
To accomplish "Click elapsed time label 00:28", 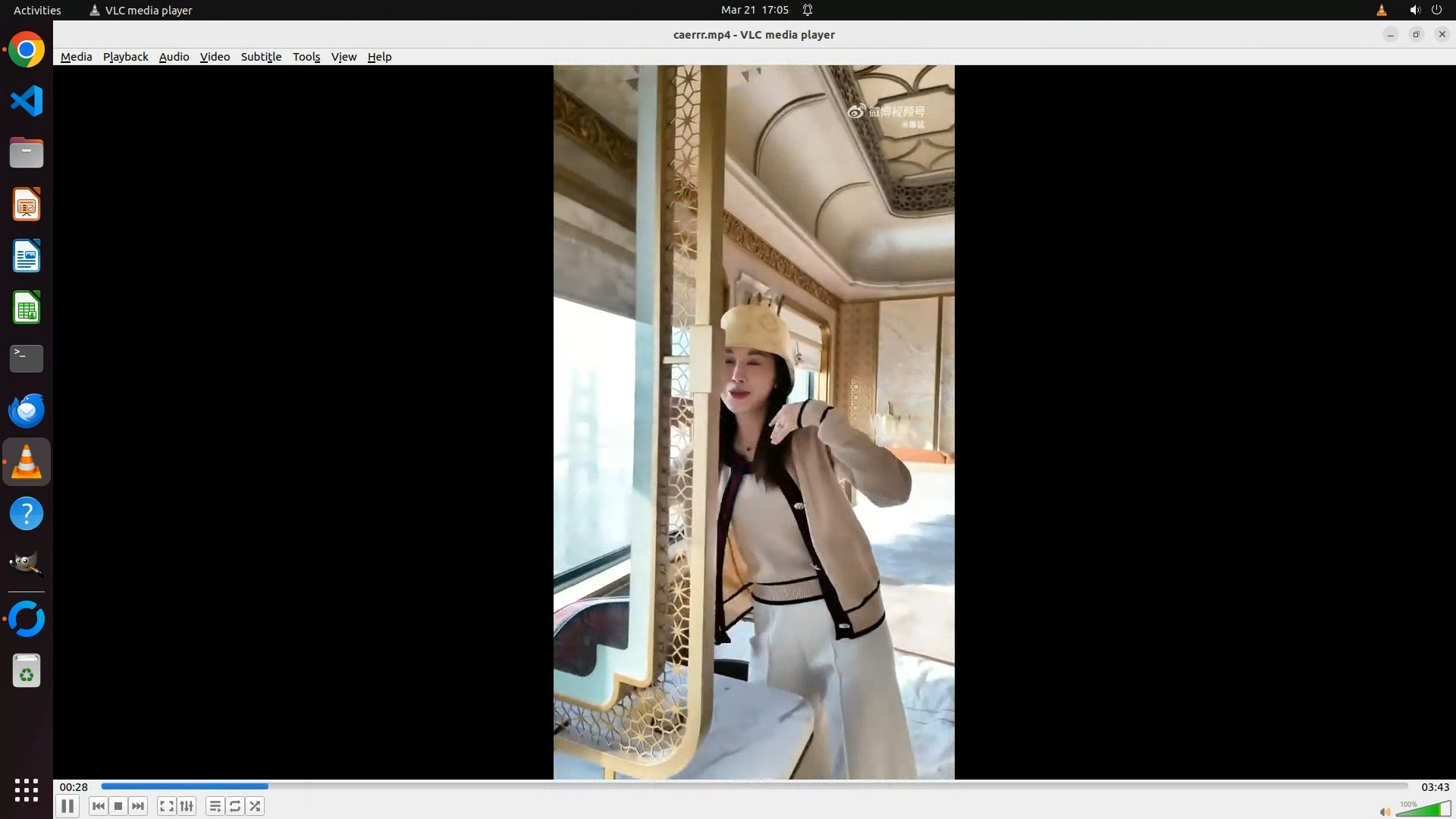I will 74,787.
